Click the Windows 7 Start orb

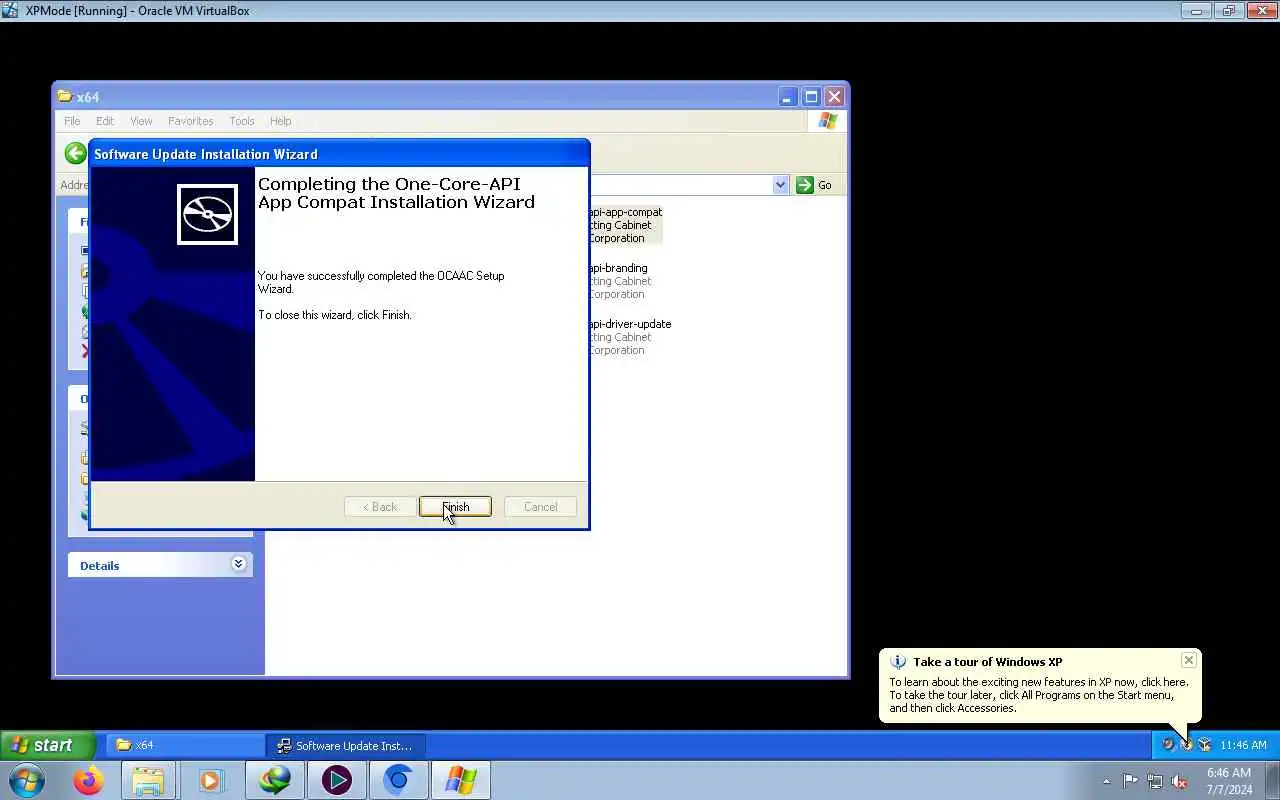[27, 780]
